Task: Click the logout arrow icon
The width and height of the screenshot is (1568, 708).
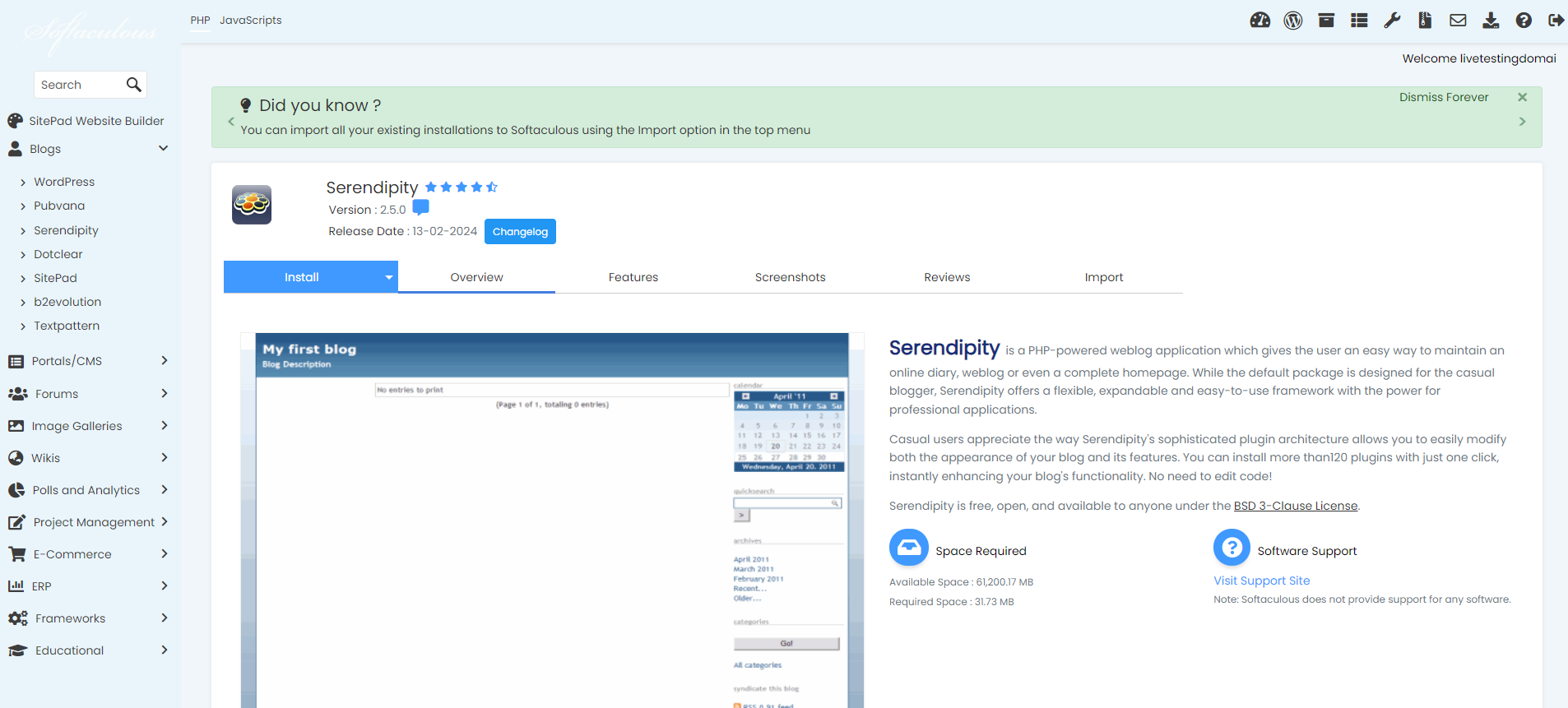Action: tap(1556, 21)
